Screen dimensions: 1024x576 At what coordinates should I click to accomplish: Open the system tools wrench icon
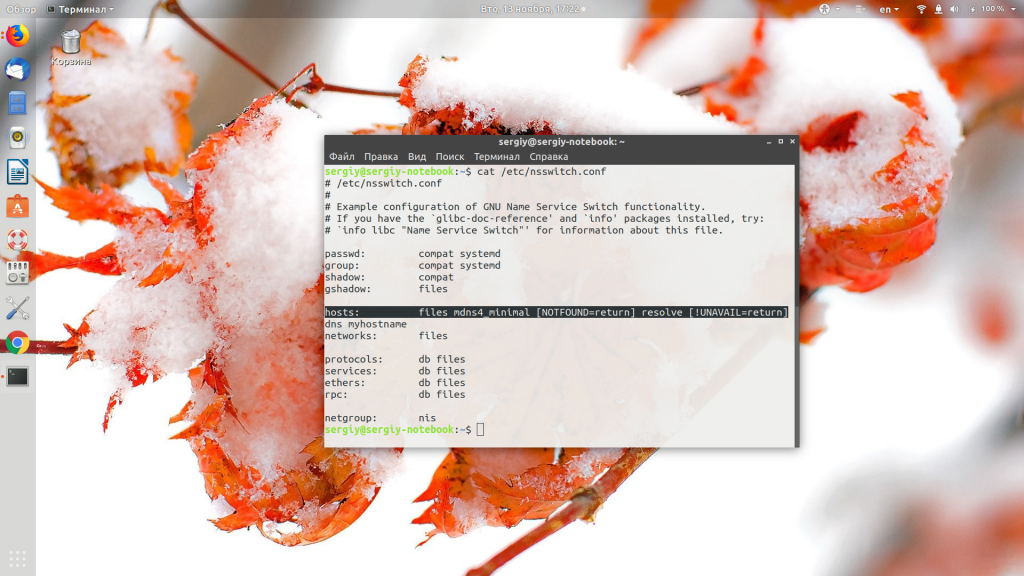pyautogui.click(x=18, y=308)
